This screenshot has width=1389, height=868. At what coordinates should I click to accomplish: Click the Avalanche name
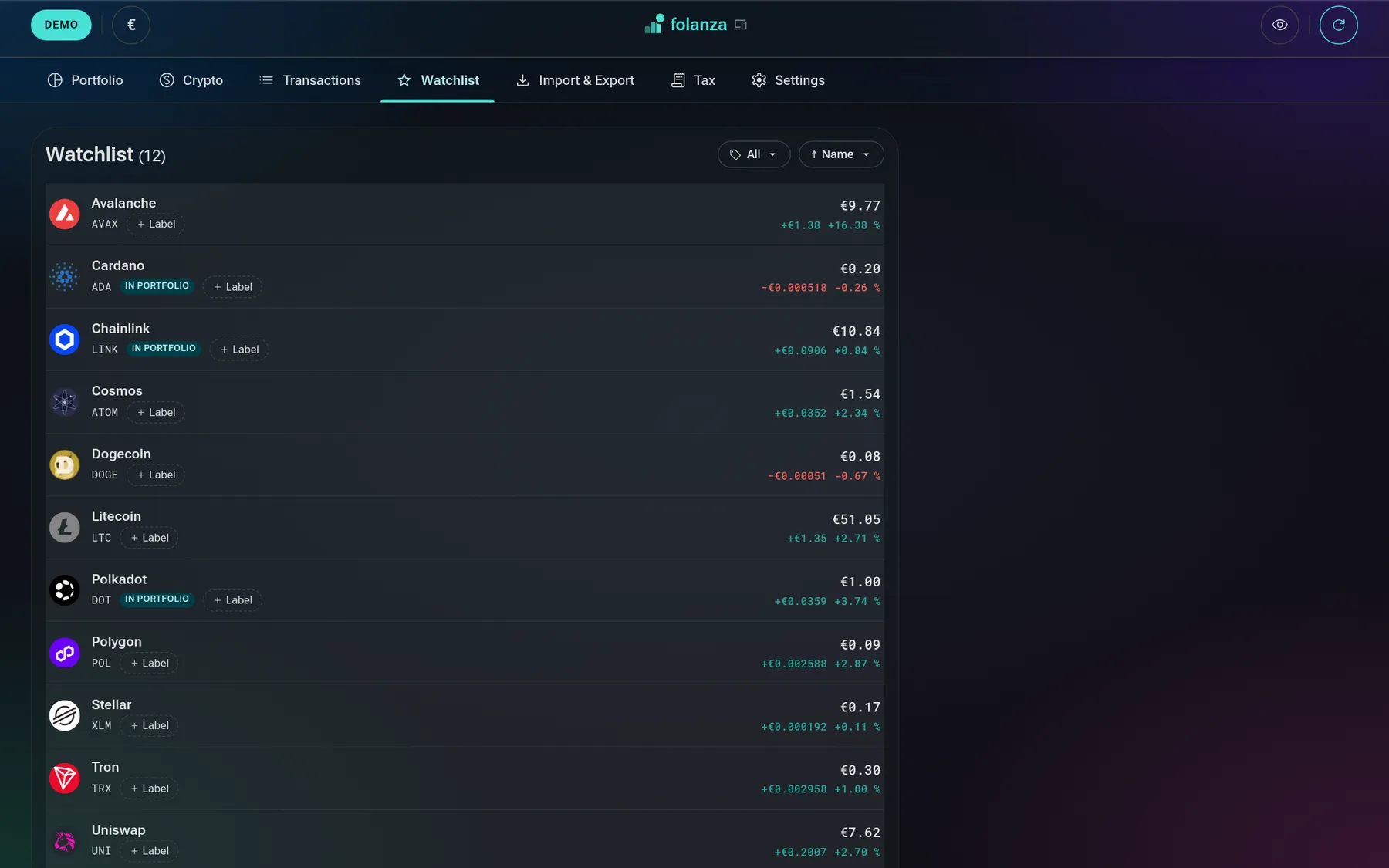(x=123, y=203)
